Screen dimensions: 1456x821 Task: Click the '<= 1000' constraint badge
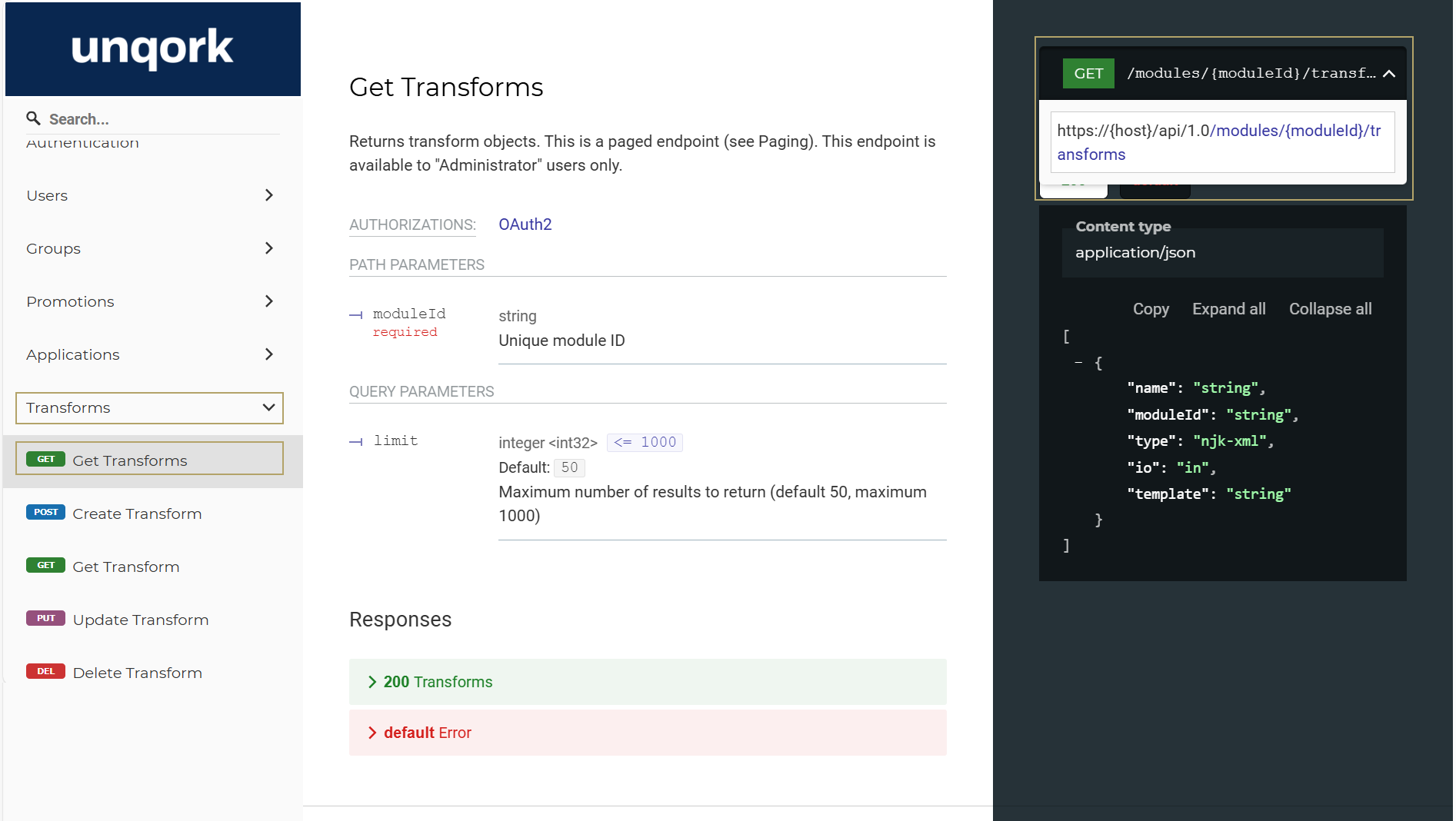click(x=645, y=442)
